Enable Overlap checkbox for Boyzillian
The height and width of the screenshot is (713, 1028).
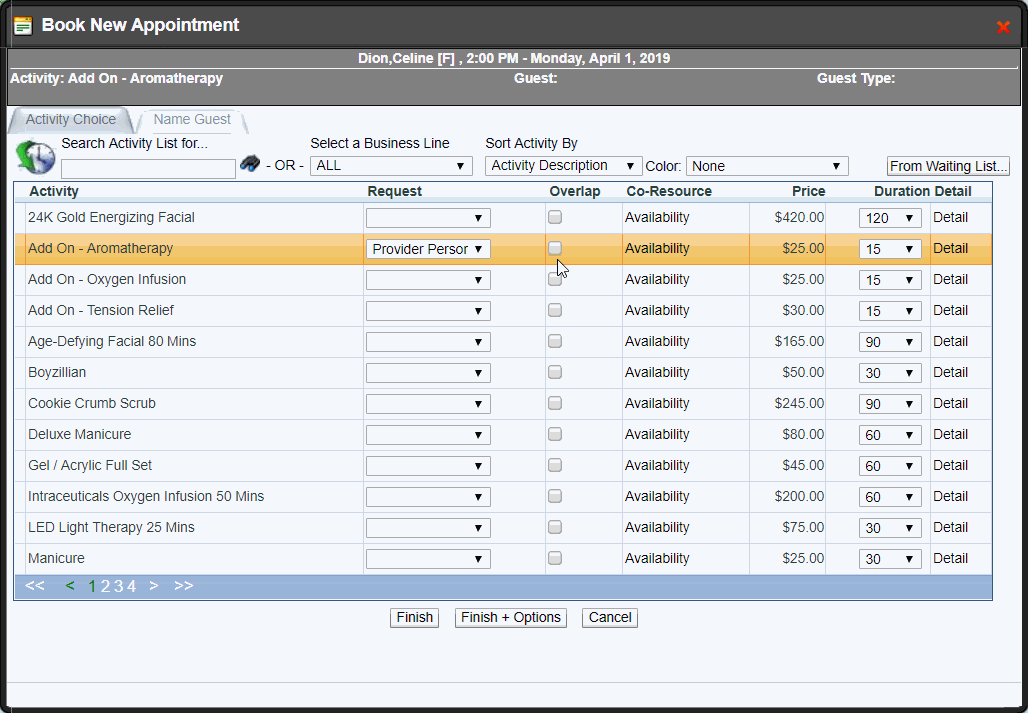[x=555, y=372]
